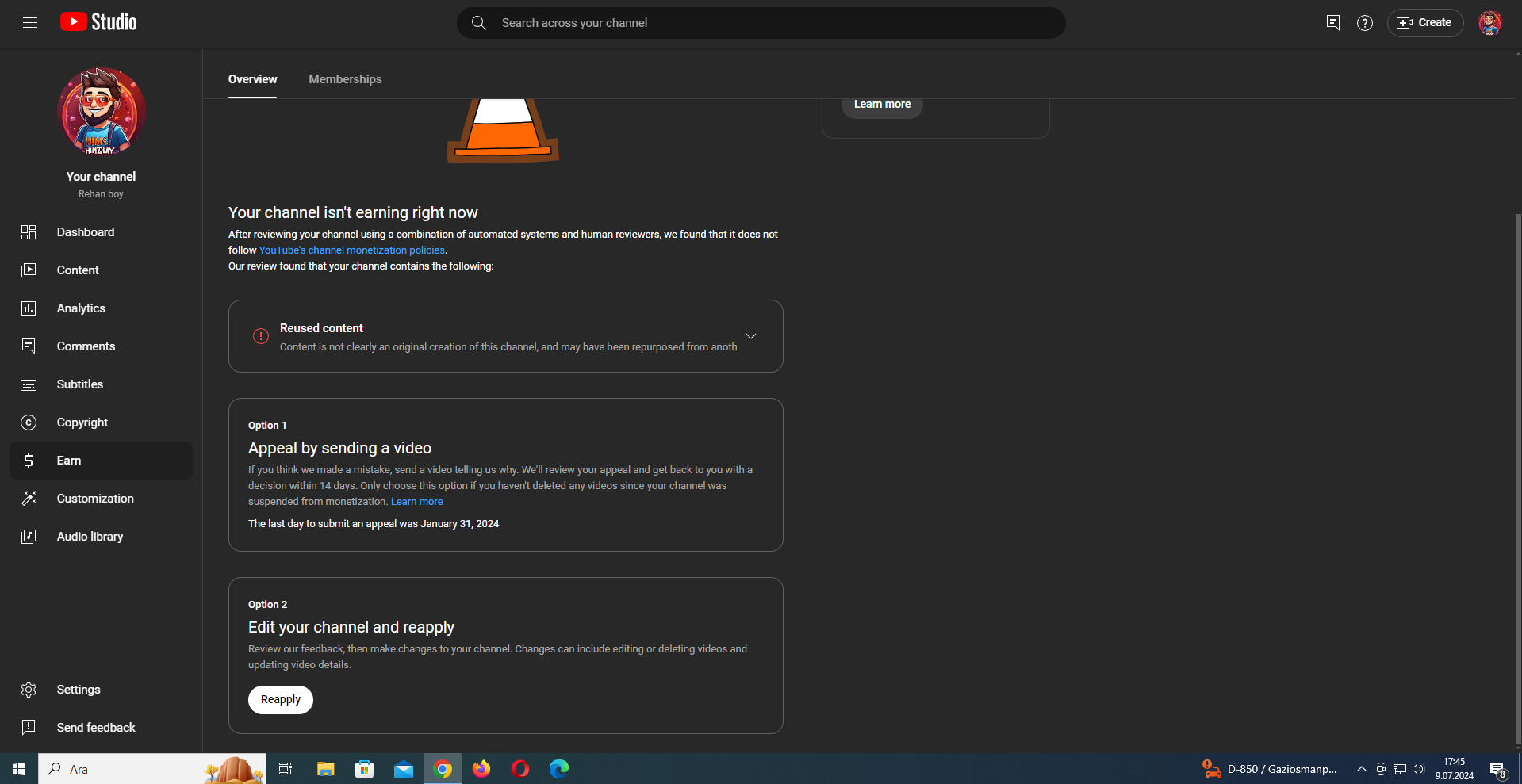
Task: Open Firefox from the taskbar
Action: coord(481,769)
